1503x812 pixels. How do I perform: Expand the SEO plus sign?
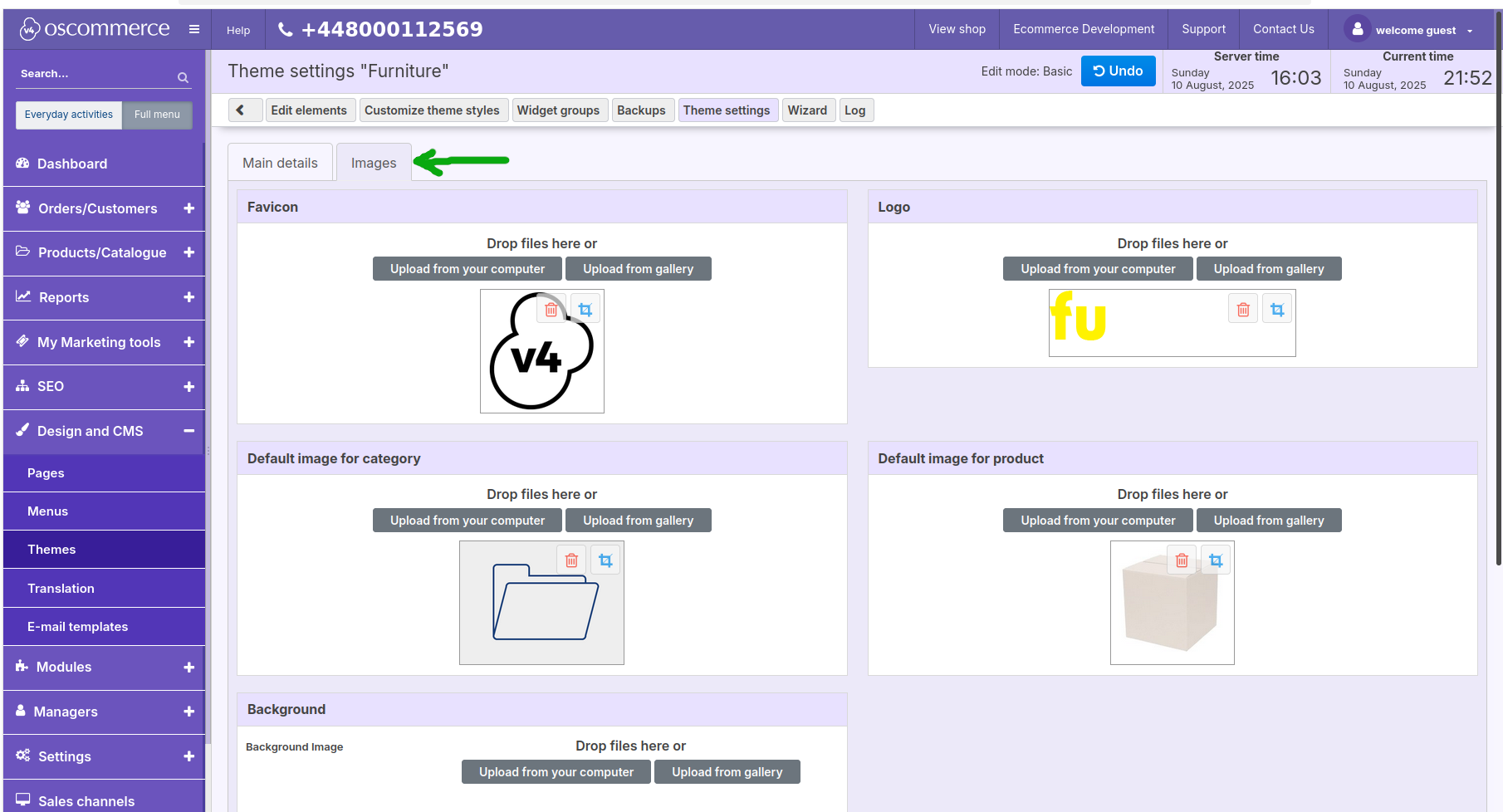[x=188, y=387]
